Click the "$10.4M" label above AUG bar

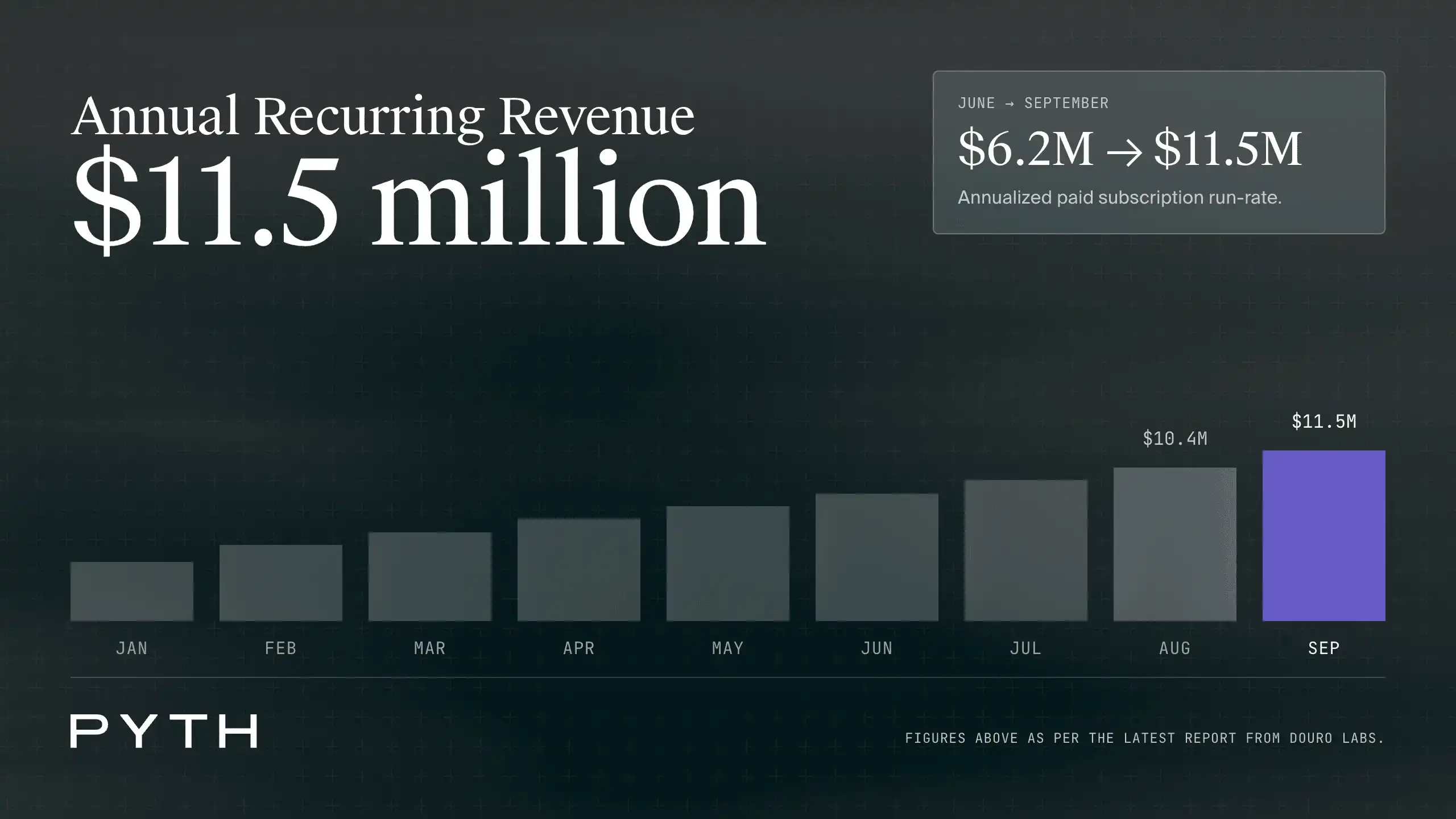1174,439
